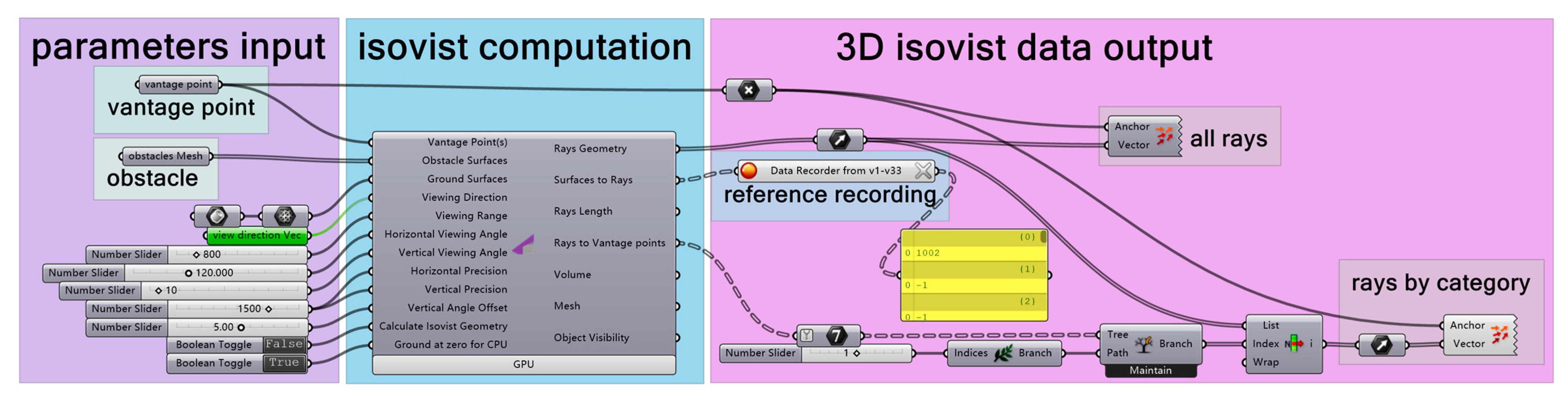Click the Vertical Angle Offset input label

[x=457, y=308]
